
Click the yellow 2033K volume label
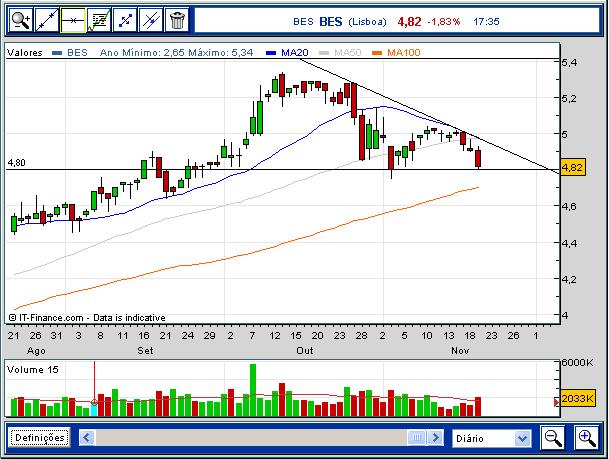pos(578,398)
